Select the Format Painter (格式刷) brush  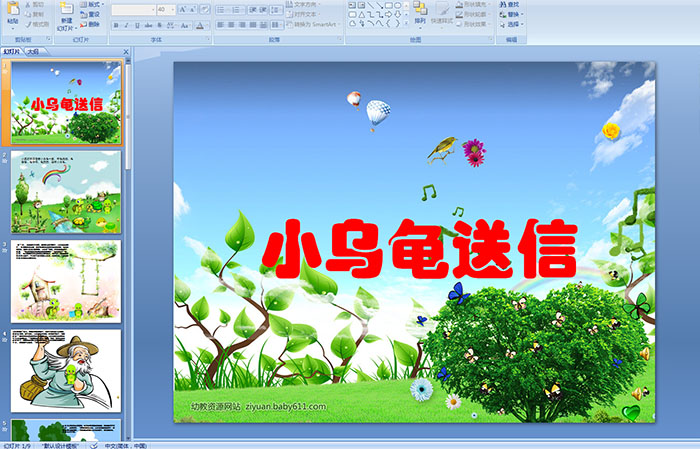point(37,24)
